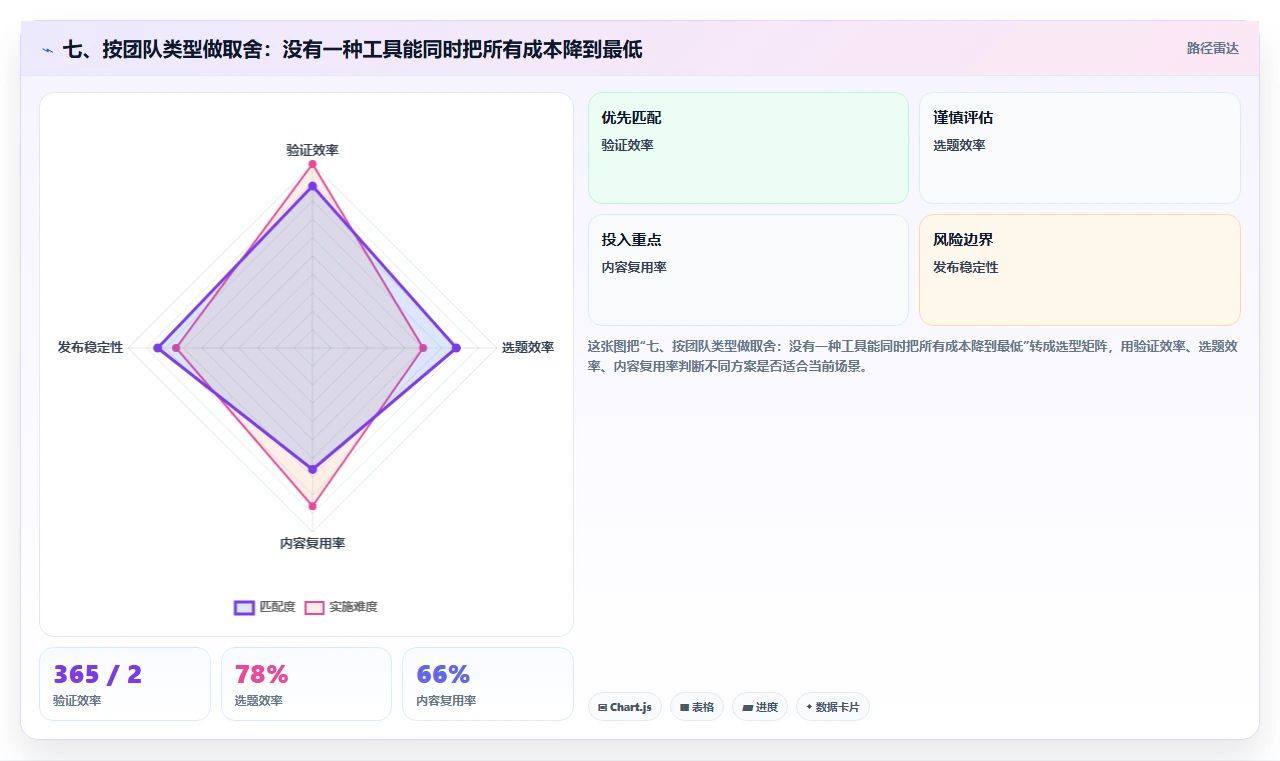Click the pink data point at 发布稳定性
1280x761 pixels.
[x=177, y=348]
